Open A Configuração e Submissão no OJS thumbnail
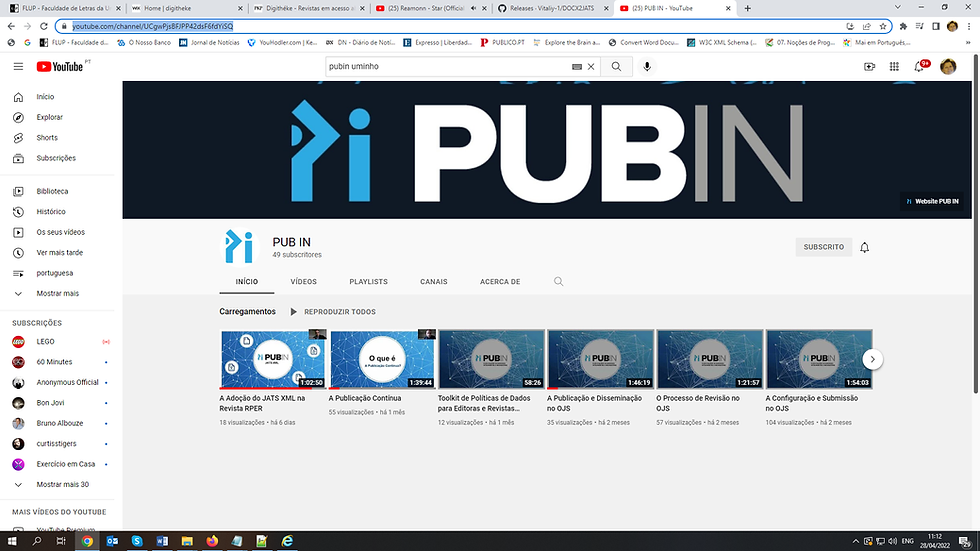Screen dimensions: 980x551 click(x=819, y=359)
